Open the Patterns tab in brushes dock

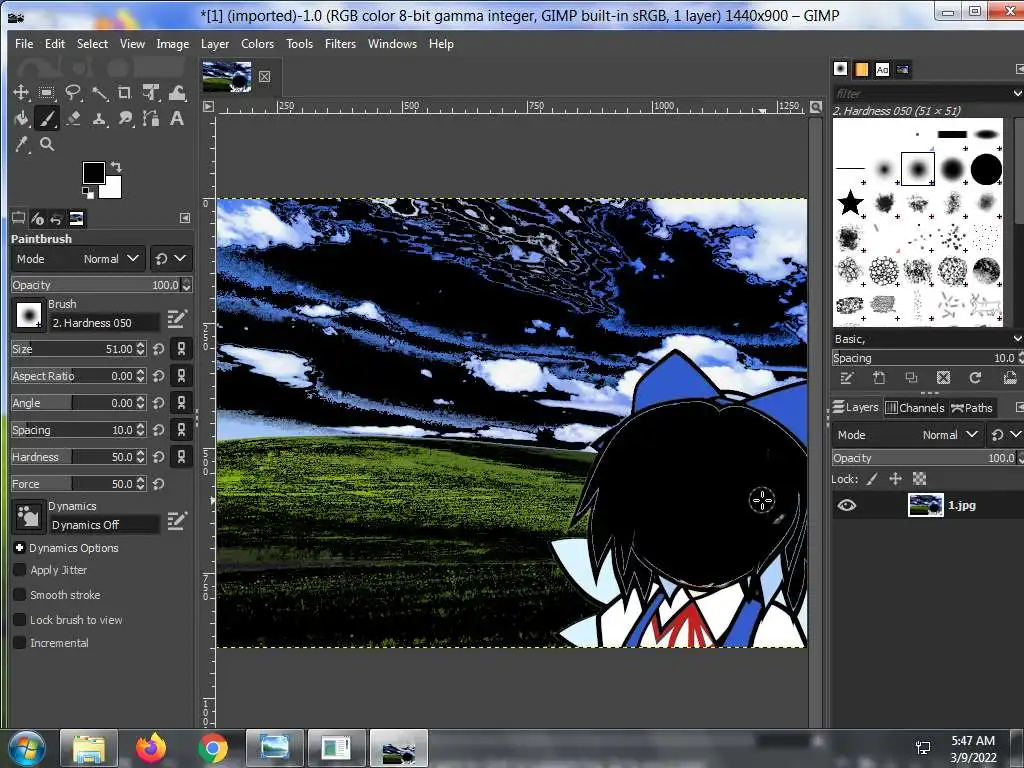tap(862, 69)
